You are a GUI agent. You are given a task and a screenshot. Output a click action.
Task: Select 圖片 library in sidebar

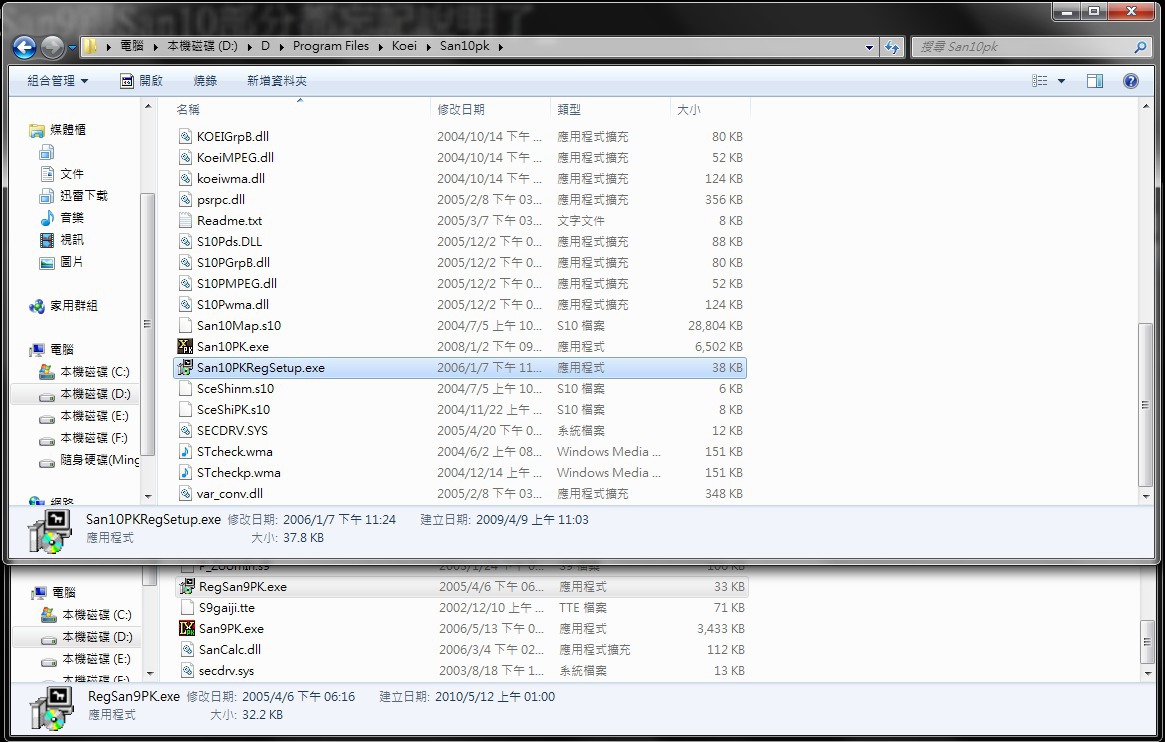[x=62, y=262]
